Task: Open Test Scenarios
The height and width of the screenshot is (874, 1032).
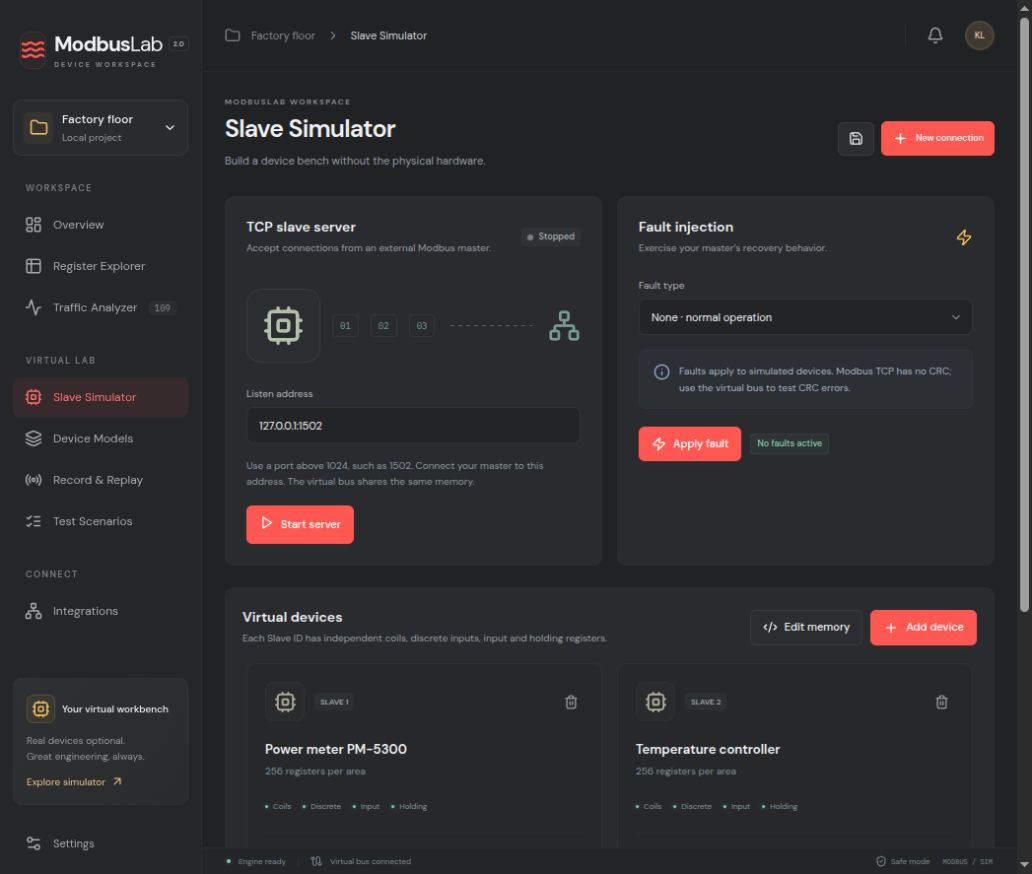Action: [100, 521]
